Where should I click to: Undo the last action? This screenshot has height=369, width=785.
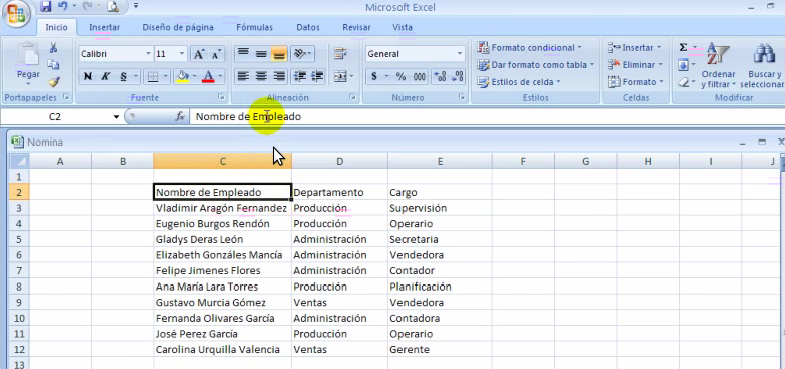[x=63, y=7]
